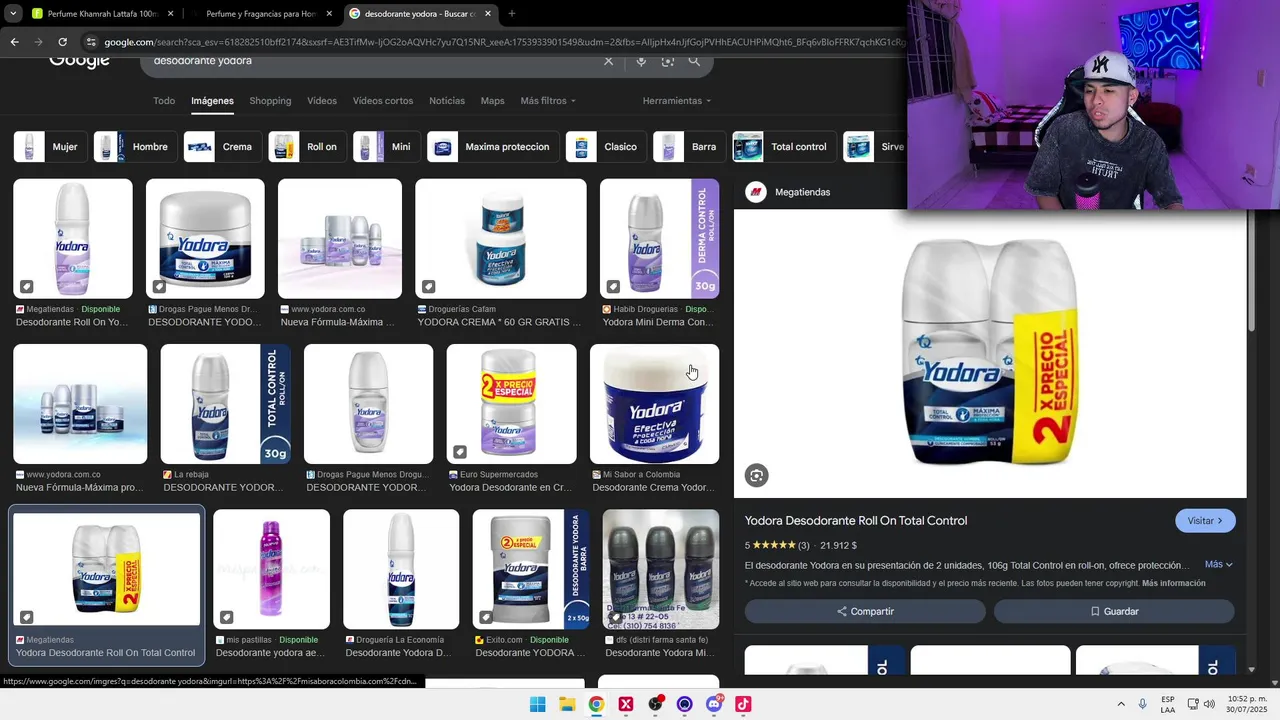Open the clock showing 10:52 p. m.
The height and width of the screenshot is (720, 1280).
(1246, 704)
